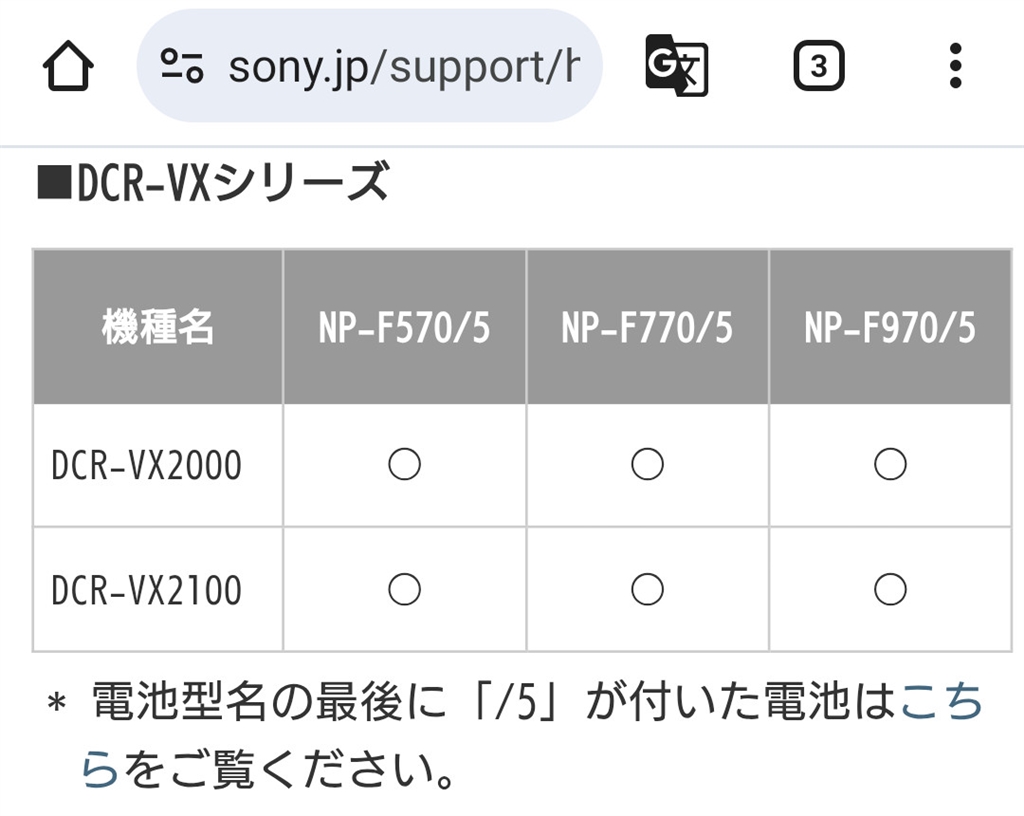
Task: Open Google Translate icon
Action: (677, 65)
